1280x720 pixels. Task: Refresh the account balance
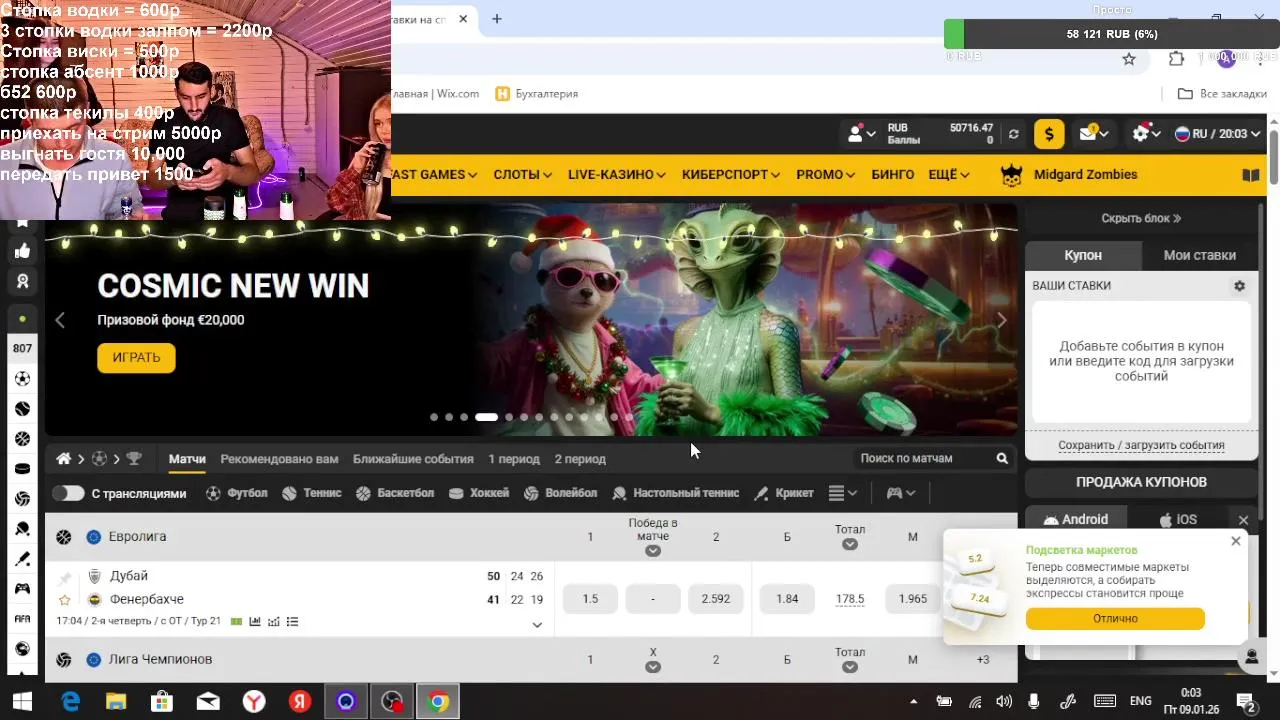1013,134
